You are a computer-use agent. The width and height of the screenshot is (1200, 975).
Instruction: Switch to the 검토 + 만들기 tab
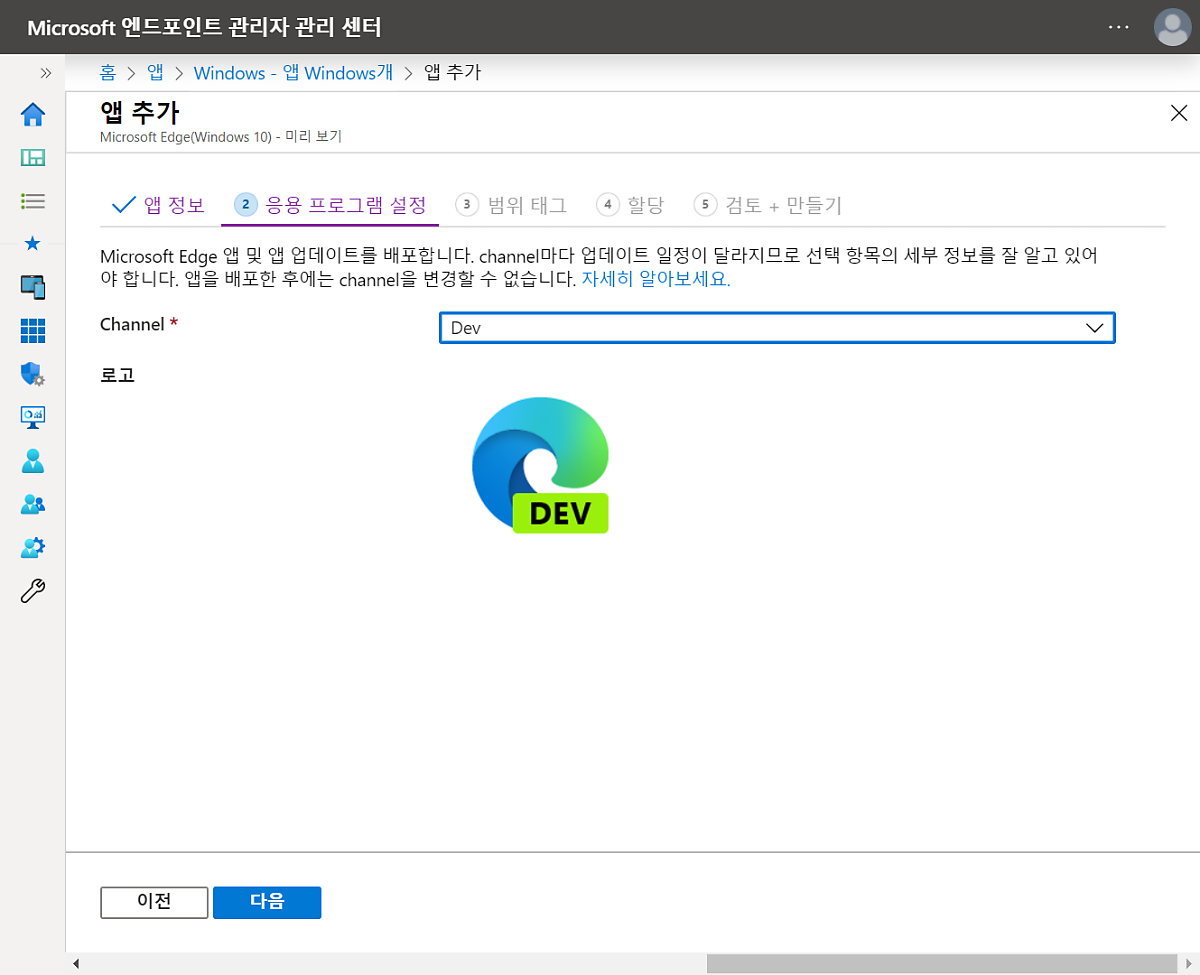768,205
